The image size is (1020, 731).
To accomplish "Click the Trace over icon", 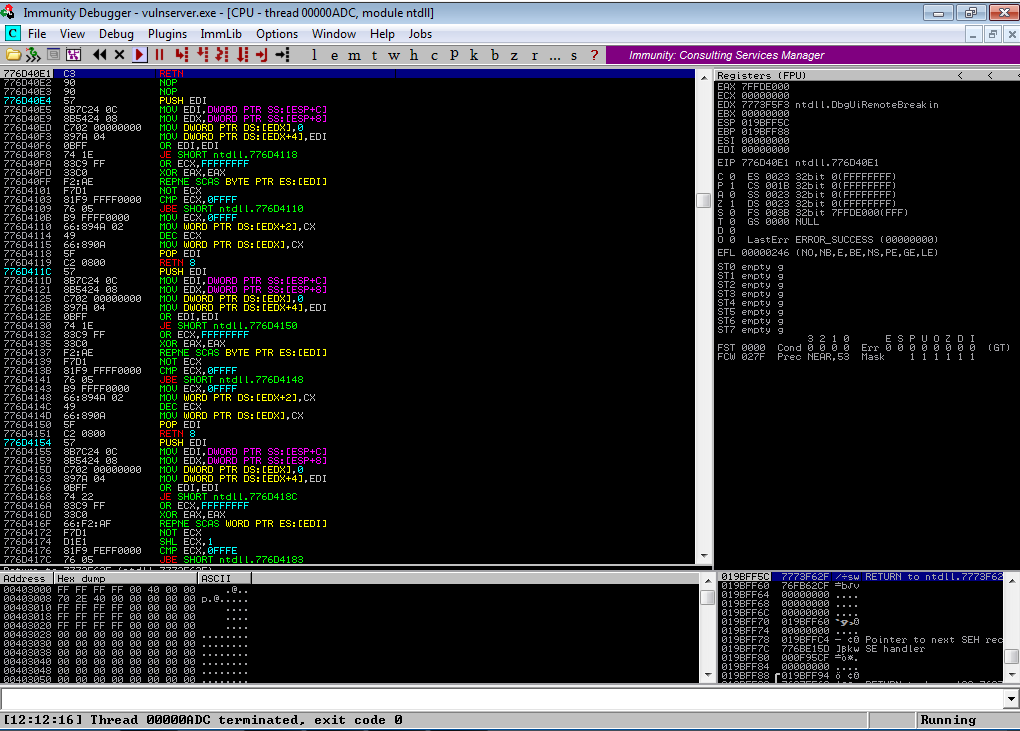I will [x=242, y=55].
